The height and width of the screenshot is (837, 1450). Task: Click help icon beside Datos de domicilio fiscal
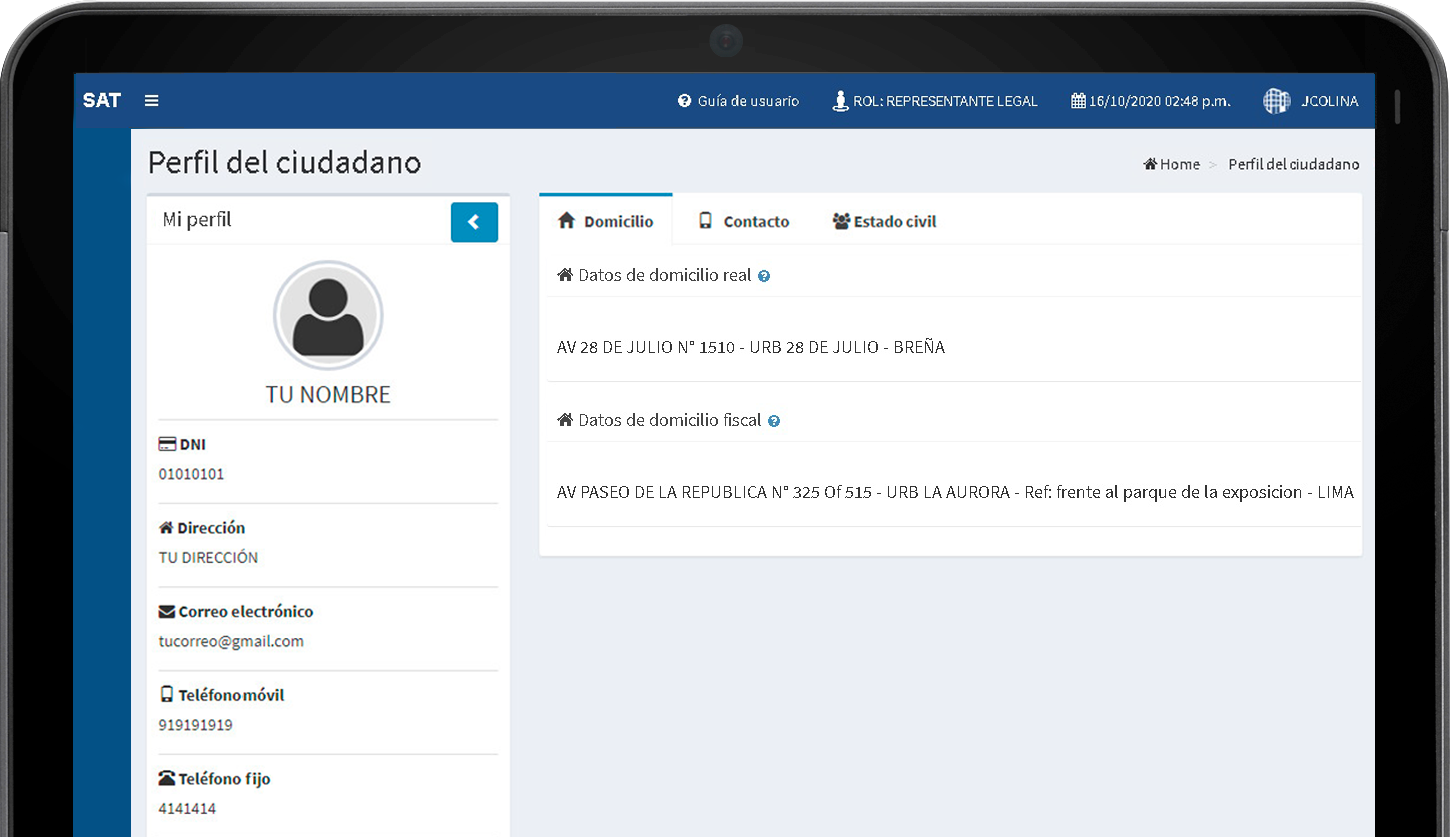pyautogui.click(x=774, y=421)
